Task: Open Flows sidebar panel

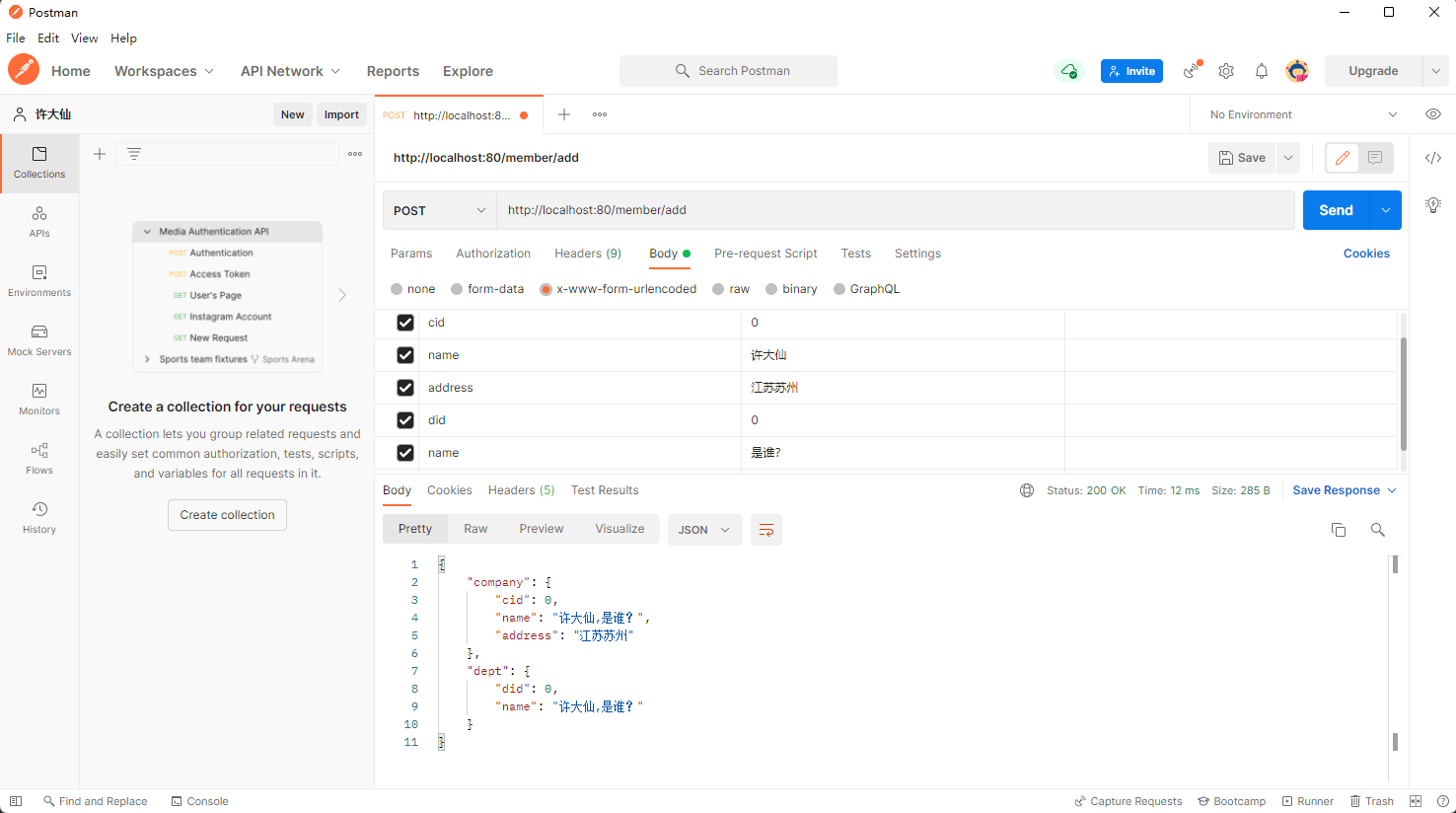Action: 39,459
